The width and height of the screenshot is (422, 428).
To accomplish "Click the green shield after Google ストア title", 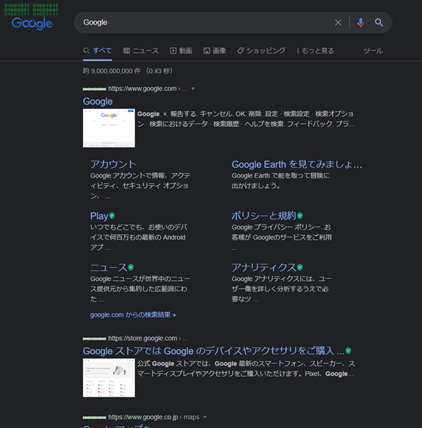I will point(348,351).
